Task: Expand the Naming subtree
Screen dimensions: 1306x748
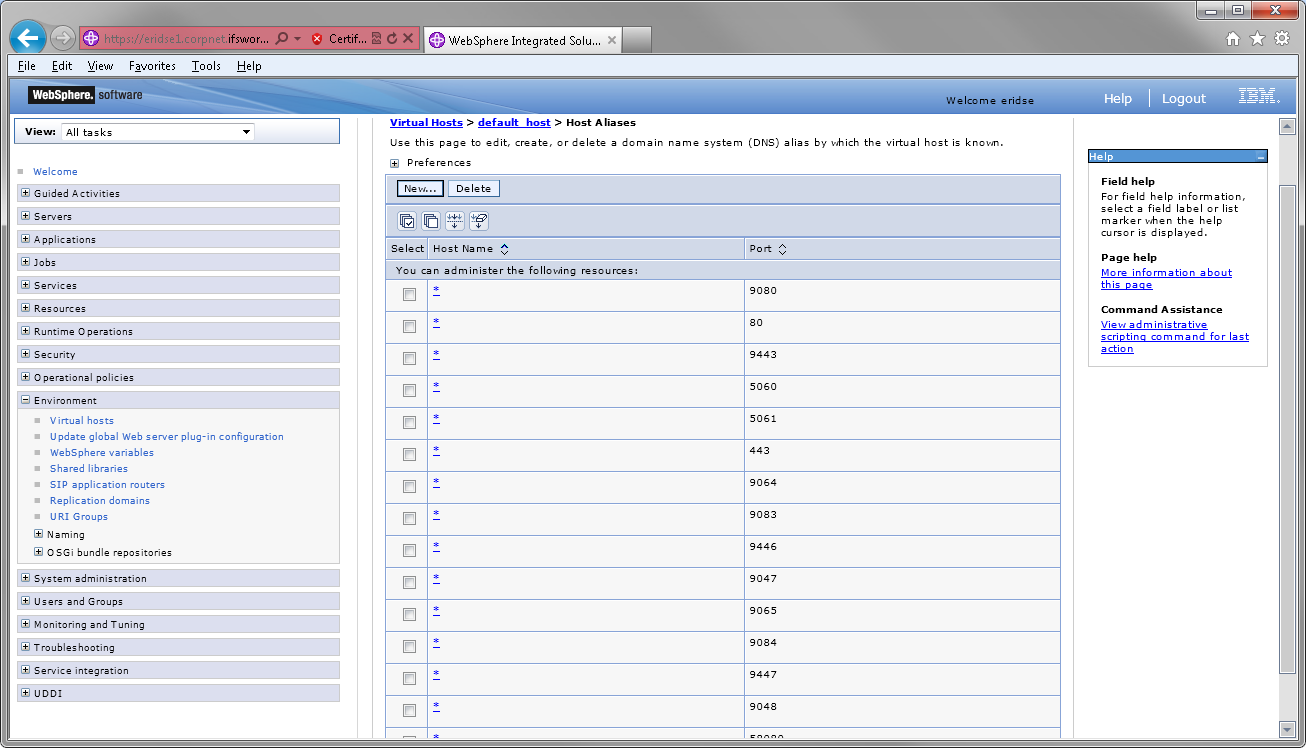Action: 39,534
